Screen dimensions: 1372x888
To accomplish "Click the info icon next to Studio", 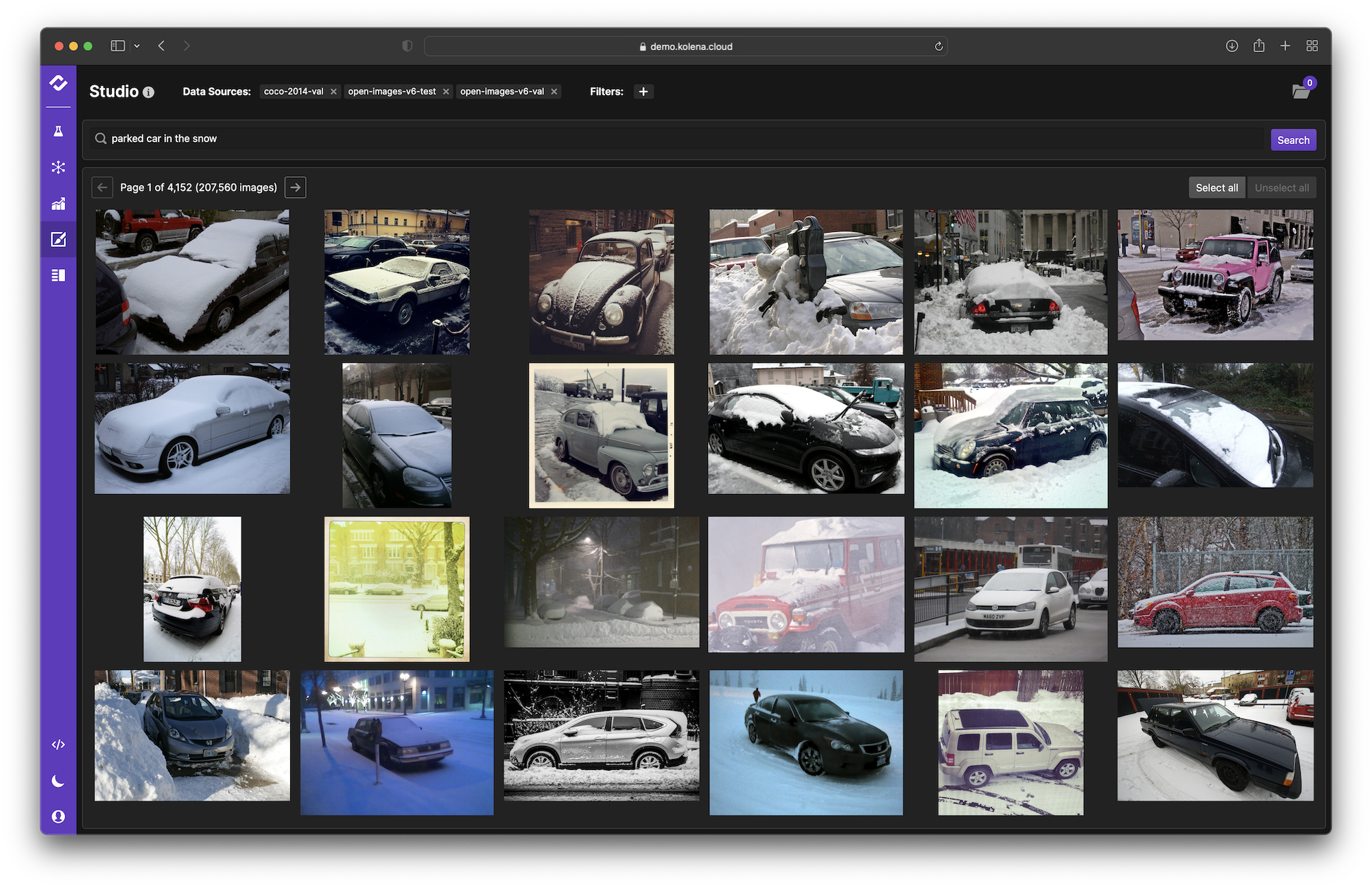I will pos(149,92).
